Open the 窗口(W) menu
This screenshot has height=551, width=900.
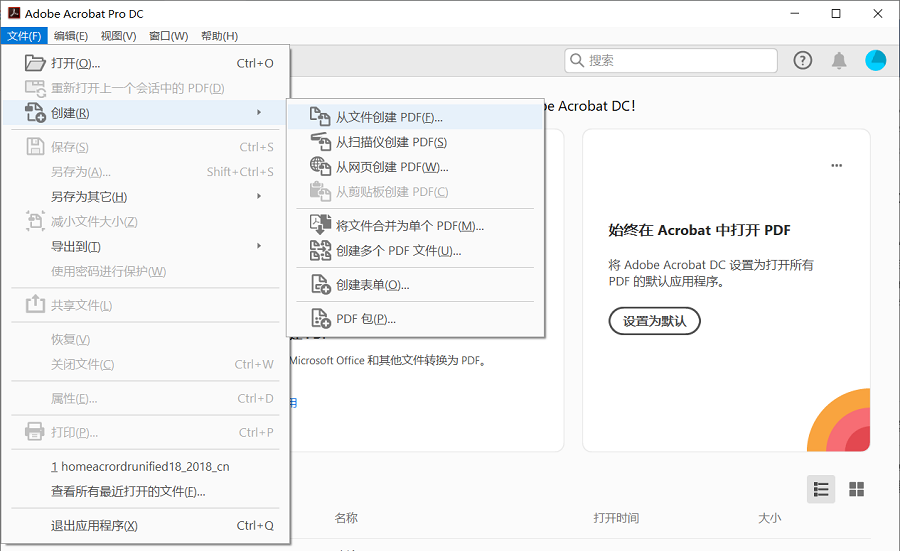point(168,36)
